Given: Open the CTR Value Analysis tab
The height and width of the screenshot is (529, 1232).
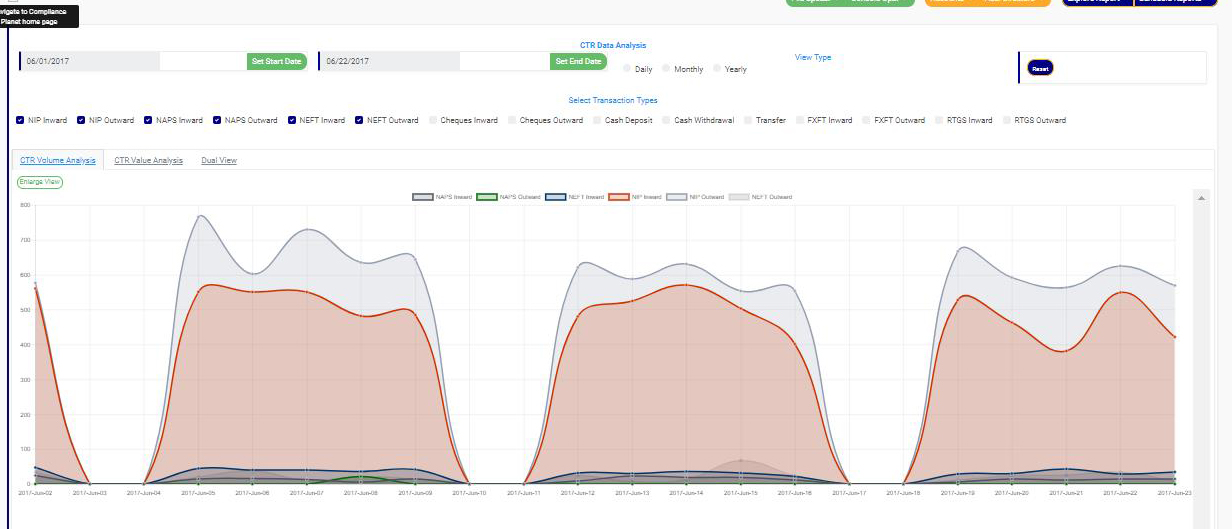Looking at the screenshot, I should pyautogui.click(x=148, y=160).
